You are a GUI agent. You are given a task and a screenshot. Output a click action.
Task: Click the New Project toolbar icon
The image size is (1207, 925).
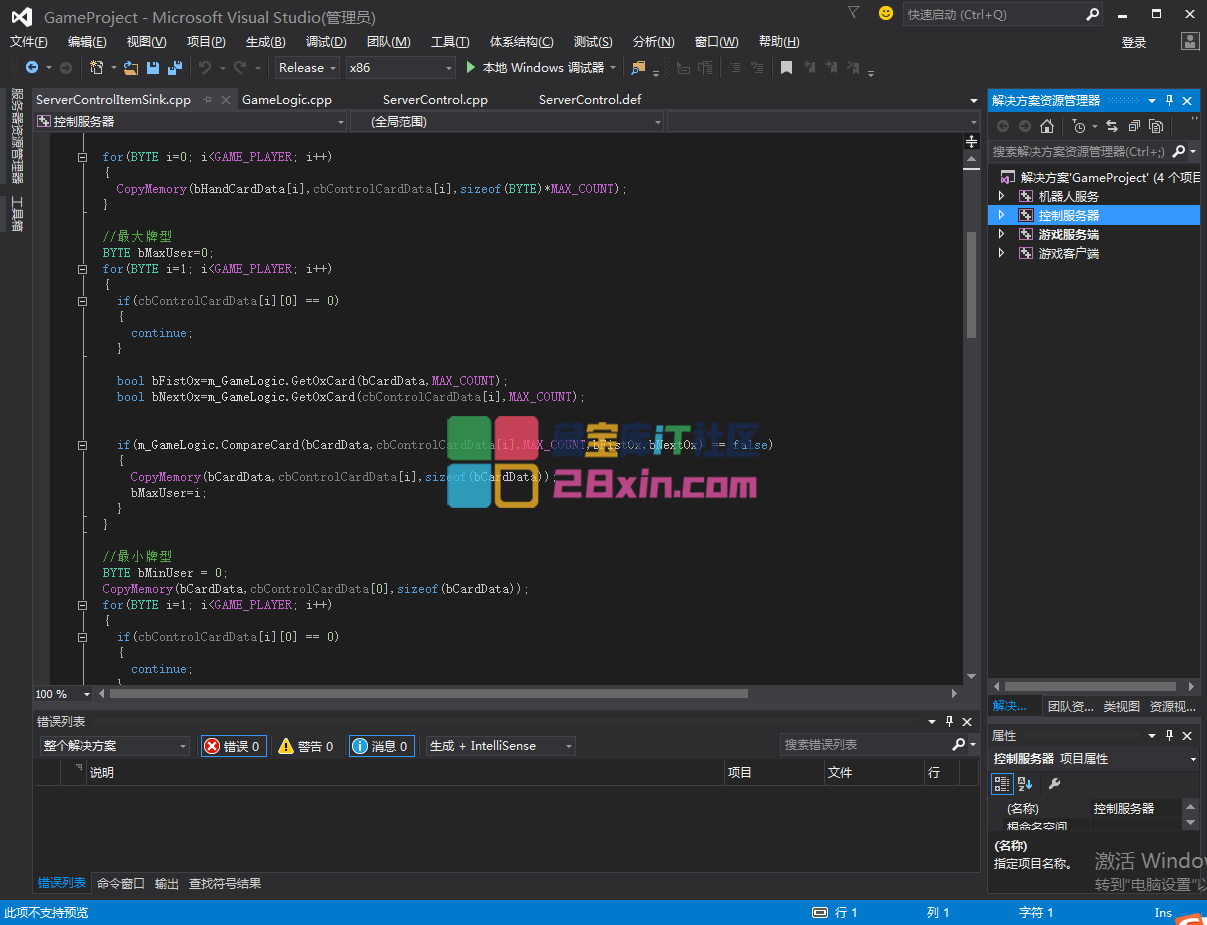(97, 68)
